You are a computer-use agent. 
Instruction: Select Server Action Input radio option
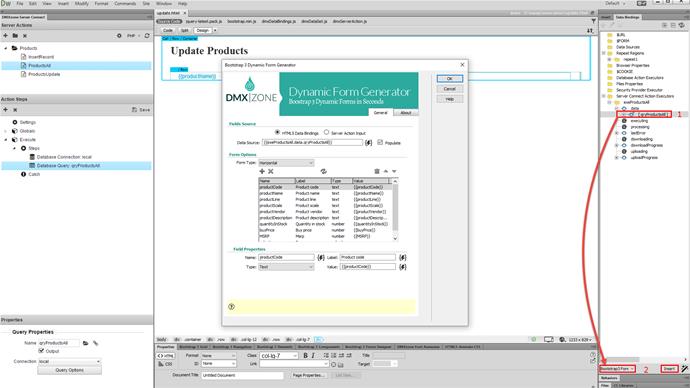coord(327,132)
